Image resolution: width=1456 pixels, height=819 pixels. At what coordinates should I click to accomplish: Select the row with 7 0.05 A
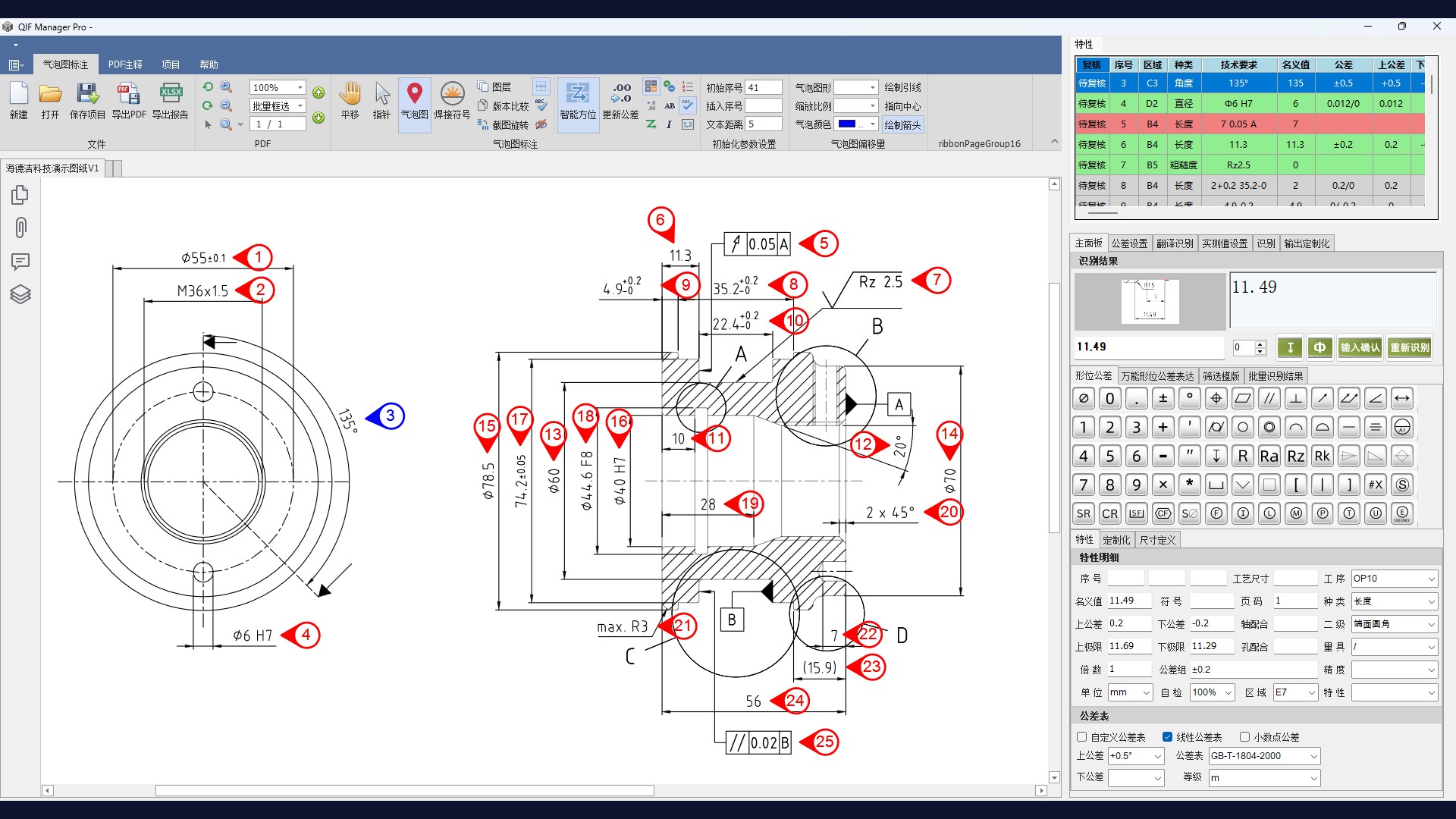coord(1250,124)
